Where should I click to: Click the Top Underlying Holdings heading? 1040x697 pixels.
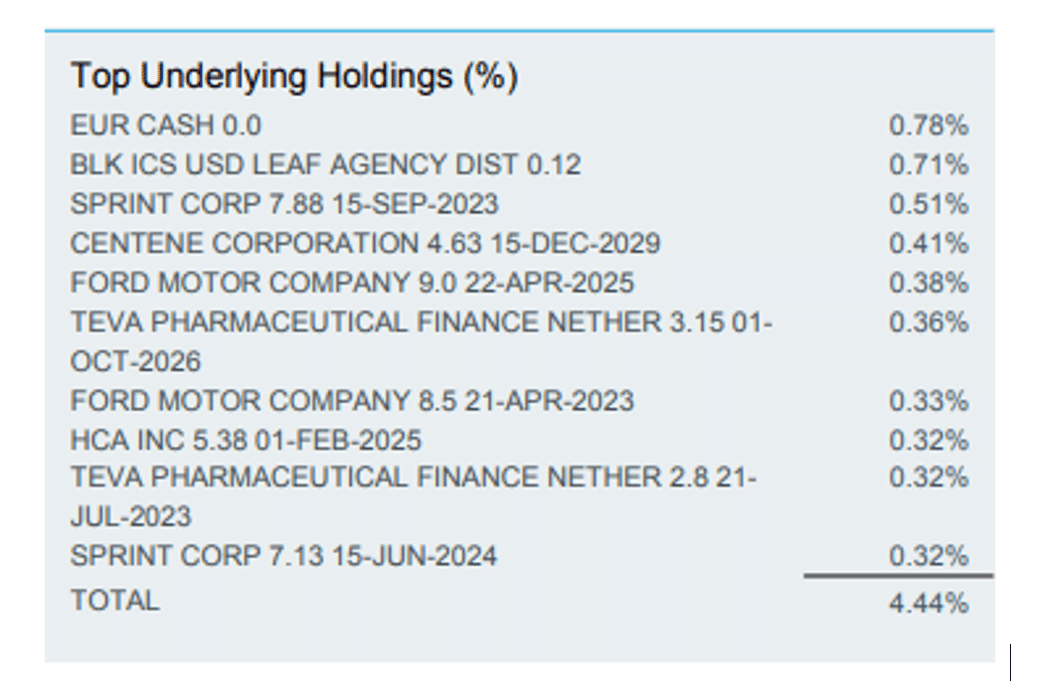tap(294, 77)
